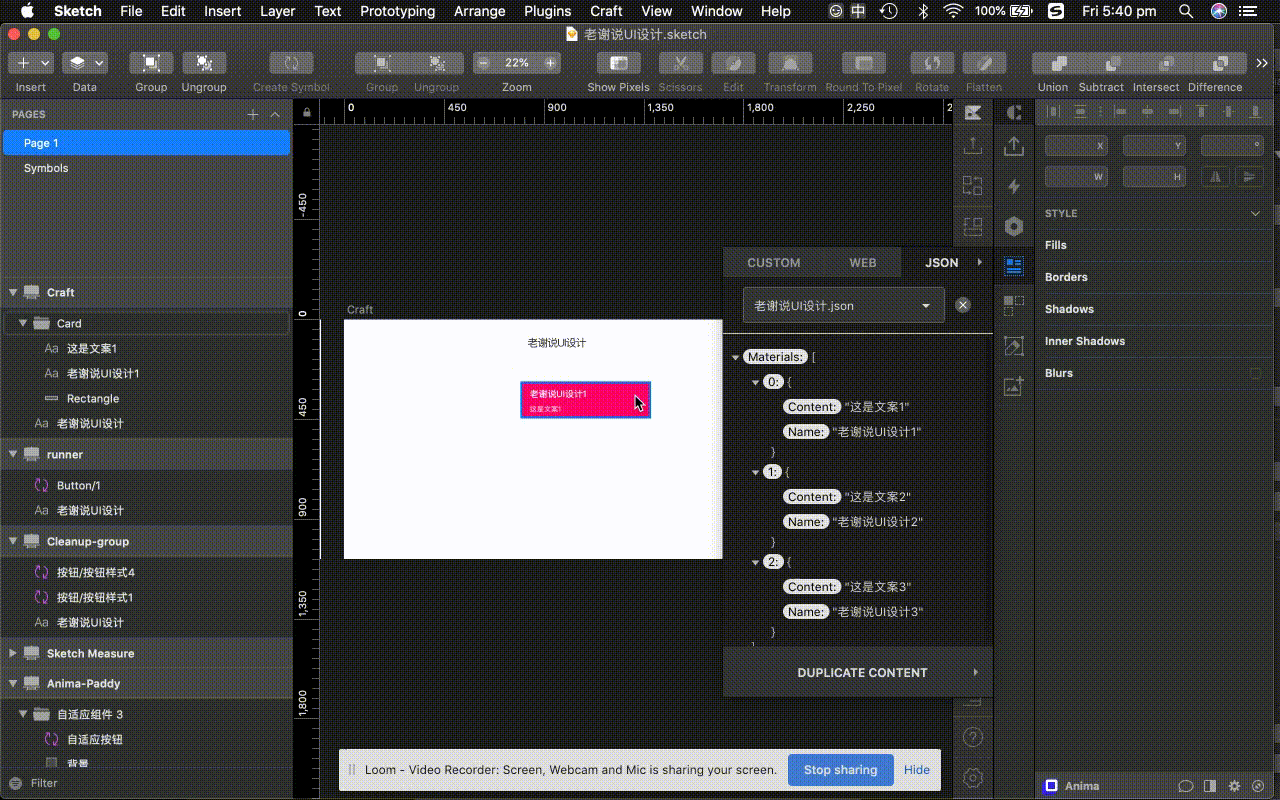Screen dimensions: 1280x800
Task: Click the X position field
Action: pos(1076,146)
